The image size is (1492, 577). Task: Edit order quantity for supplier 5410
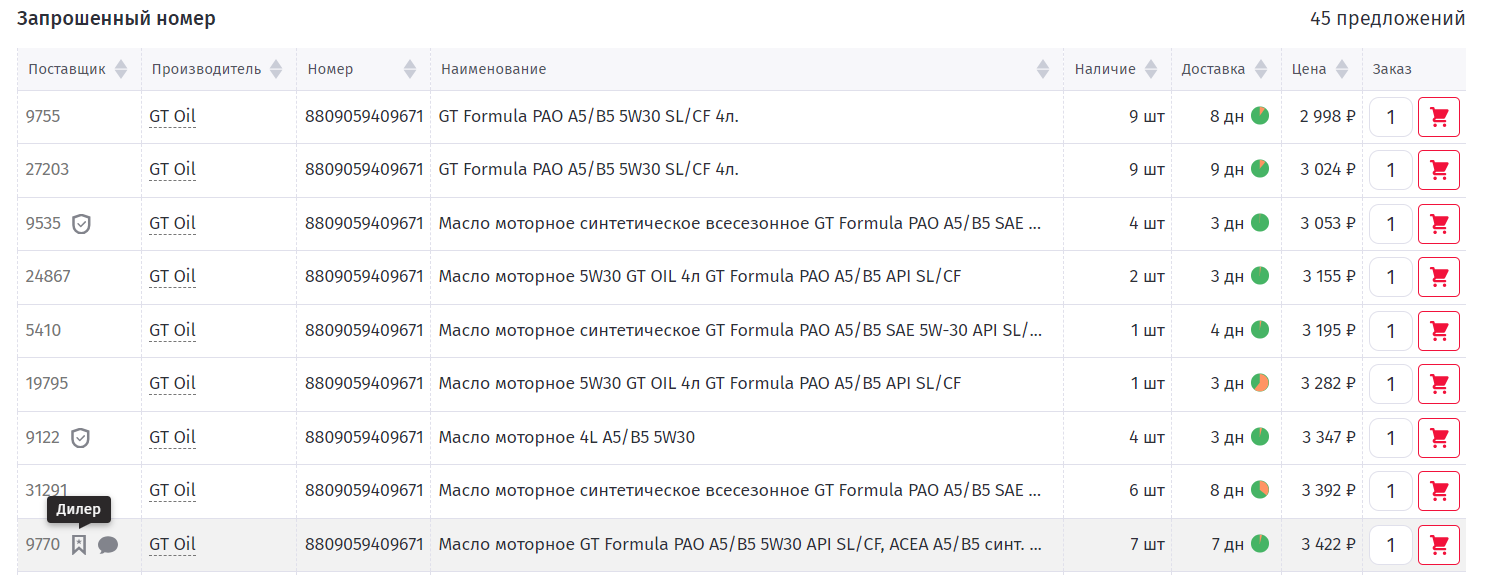pos(1391,331)
